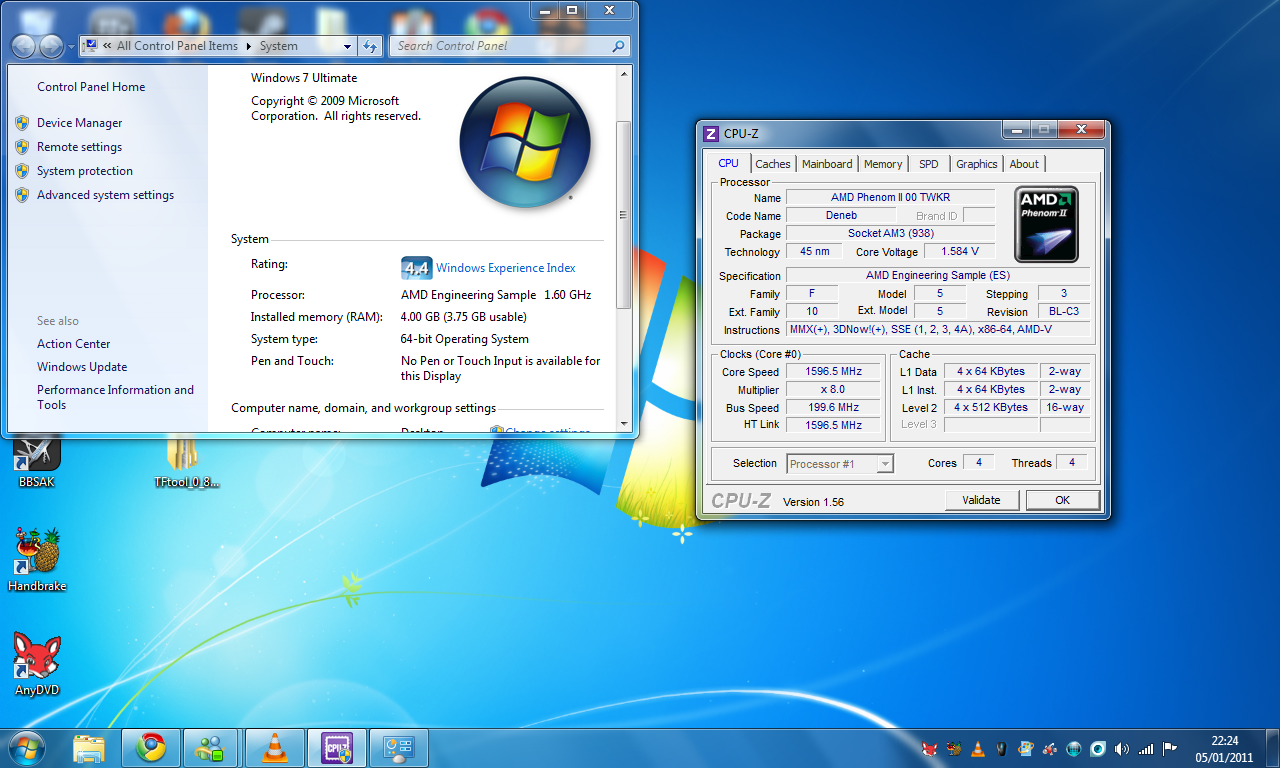This screenshot has height=768, width=1280.
Task: Go to Control Panel Home
Action: tap(91, 87)
